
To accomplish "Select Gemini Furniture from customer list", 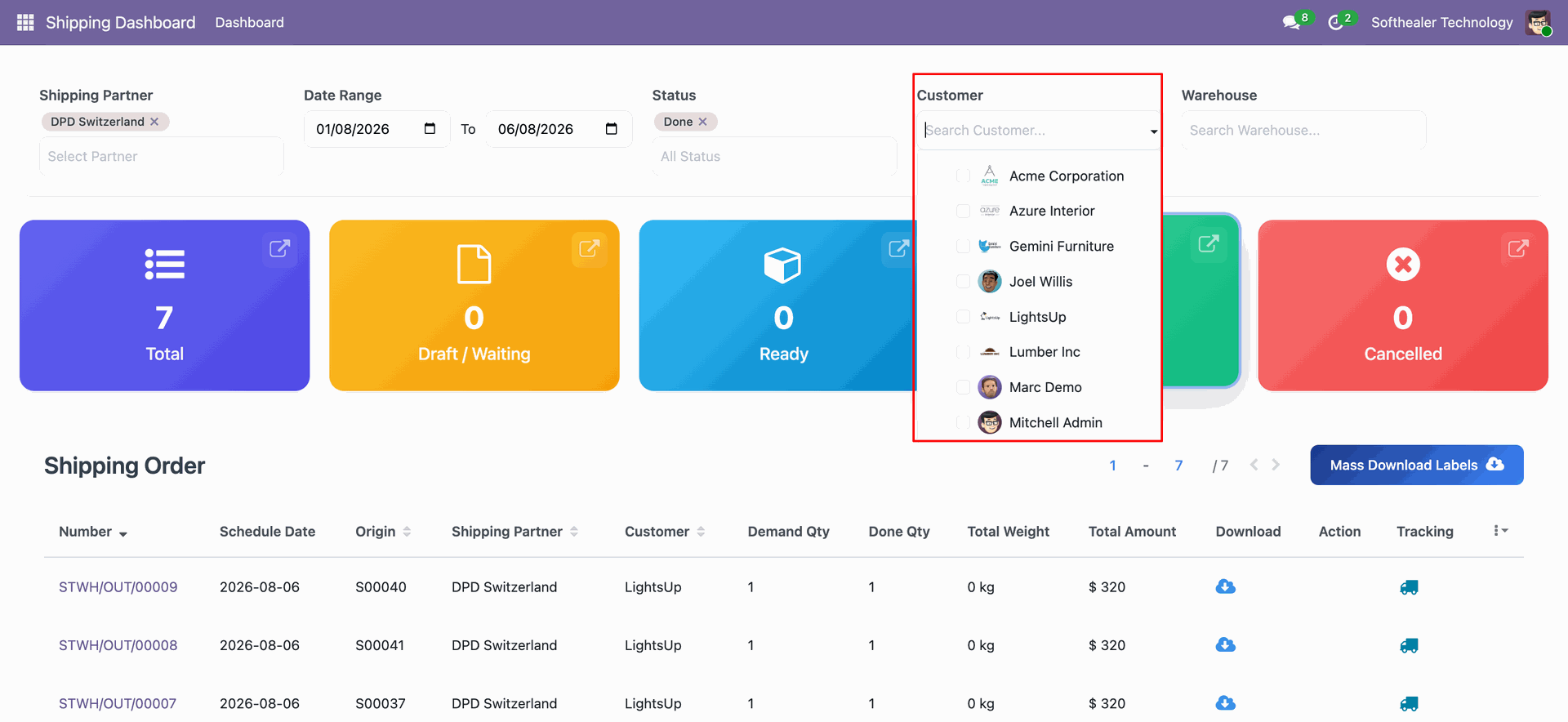I will pyautogui.click(x=1062, y=246).
